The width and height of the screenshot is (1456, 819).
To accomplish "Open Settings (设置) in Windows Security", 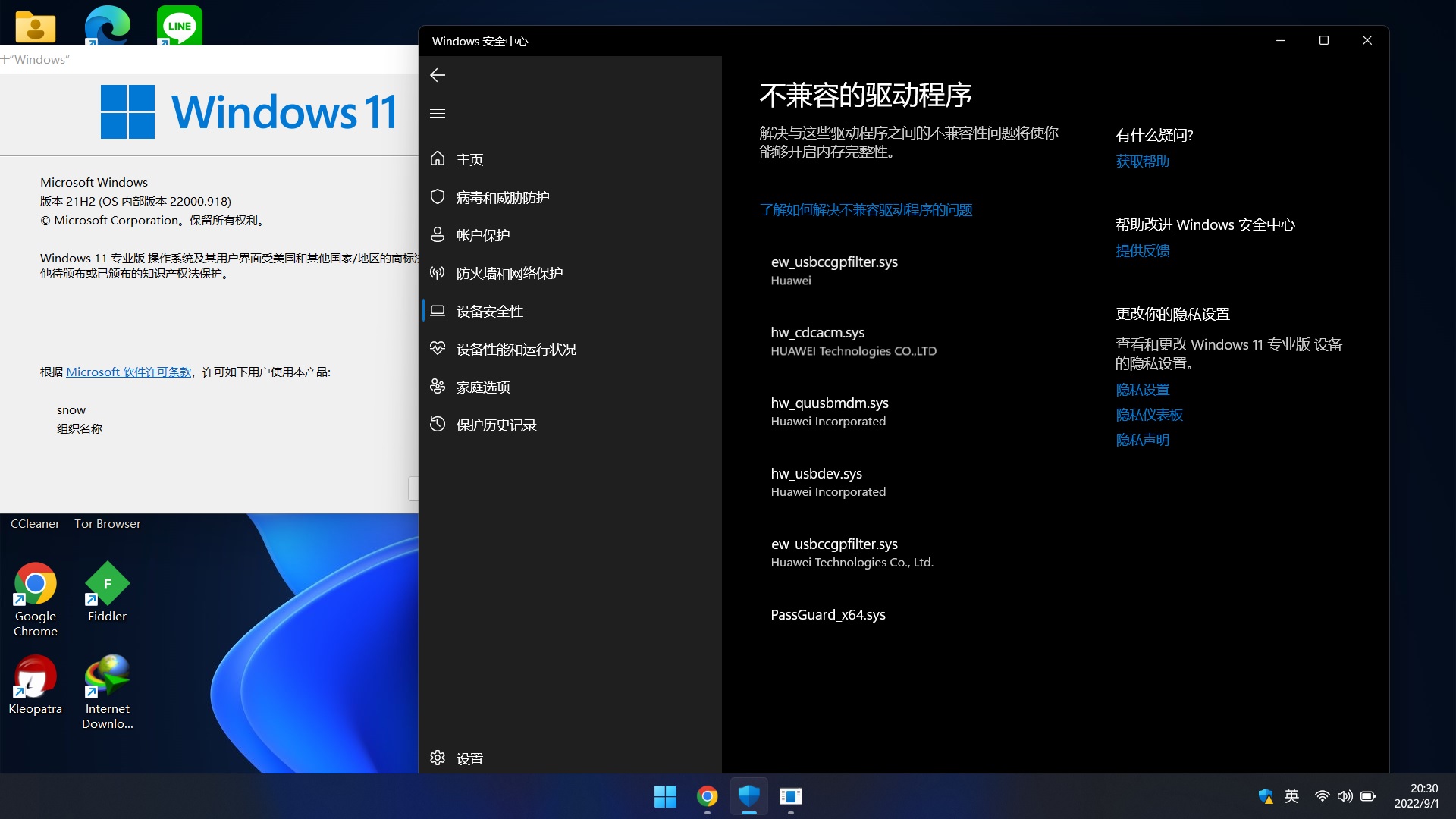I will [x=570, y=758].
